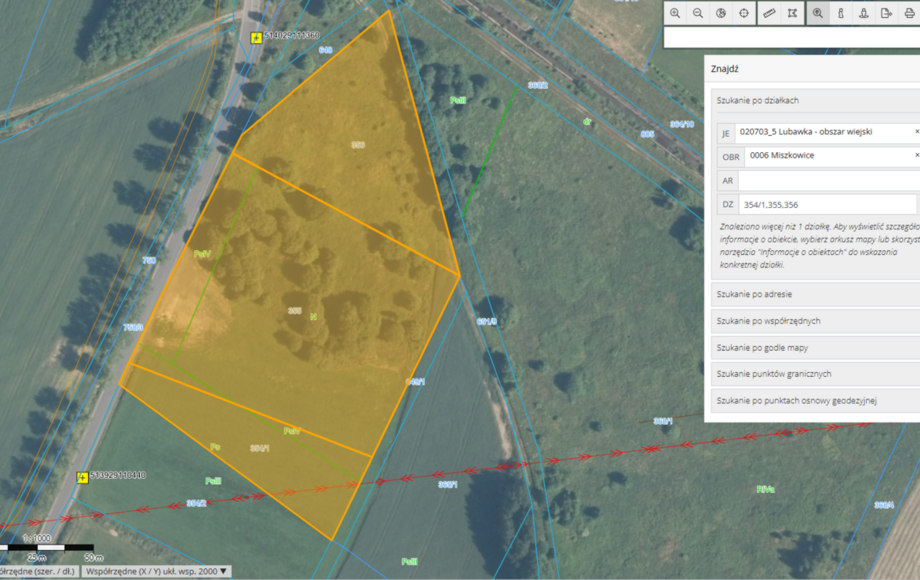
Task: Click the white search bar under toolbar
Action: [x=792, y=38]
